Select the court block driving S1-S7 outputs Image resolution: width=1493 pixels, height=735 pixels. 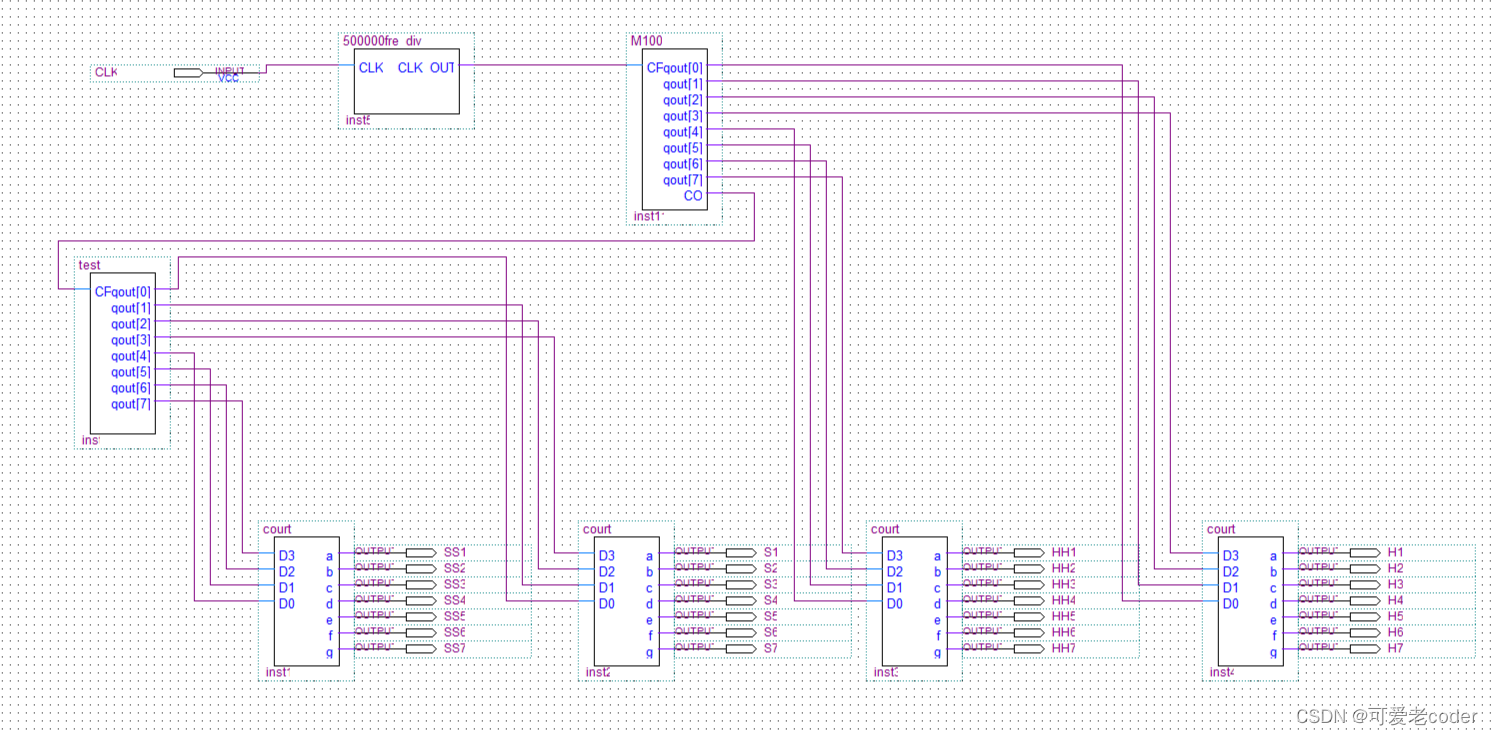click(627, 602)
